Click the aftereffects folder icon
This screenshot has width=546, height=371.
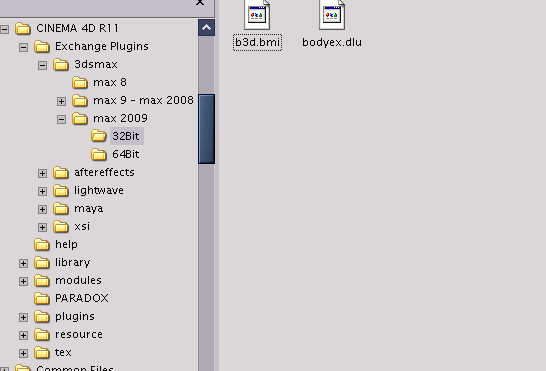pos(61,173)
